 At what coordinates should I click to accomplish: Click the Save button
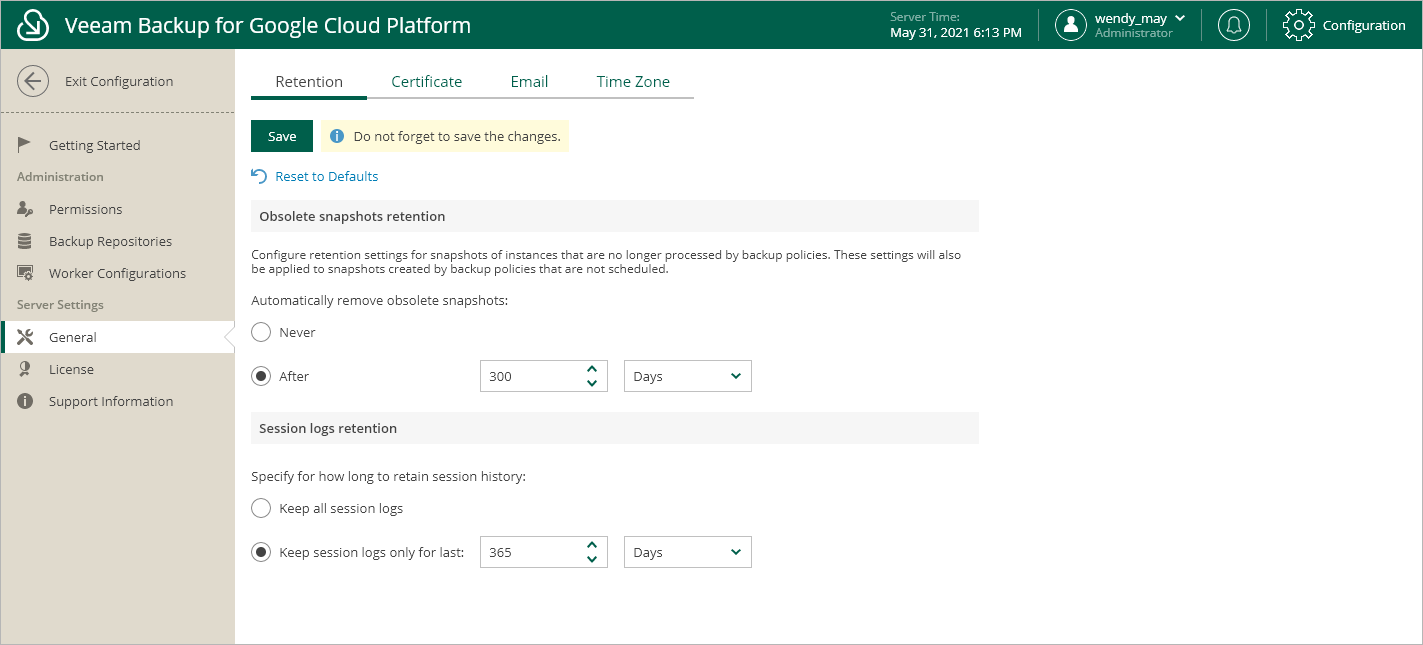click(x=282, y=136)
